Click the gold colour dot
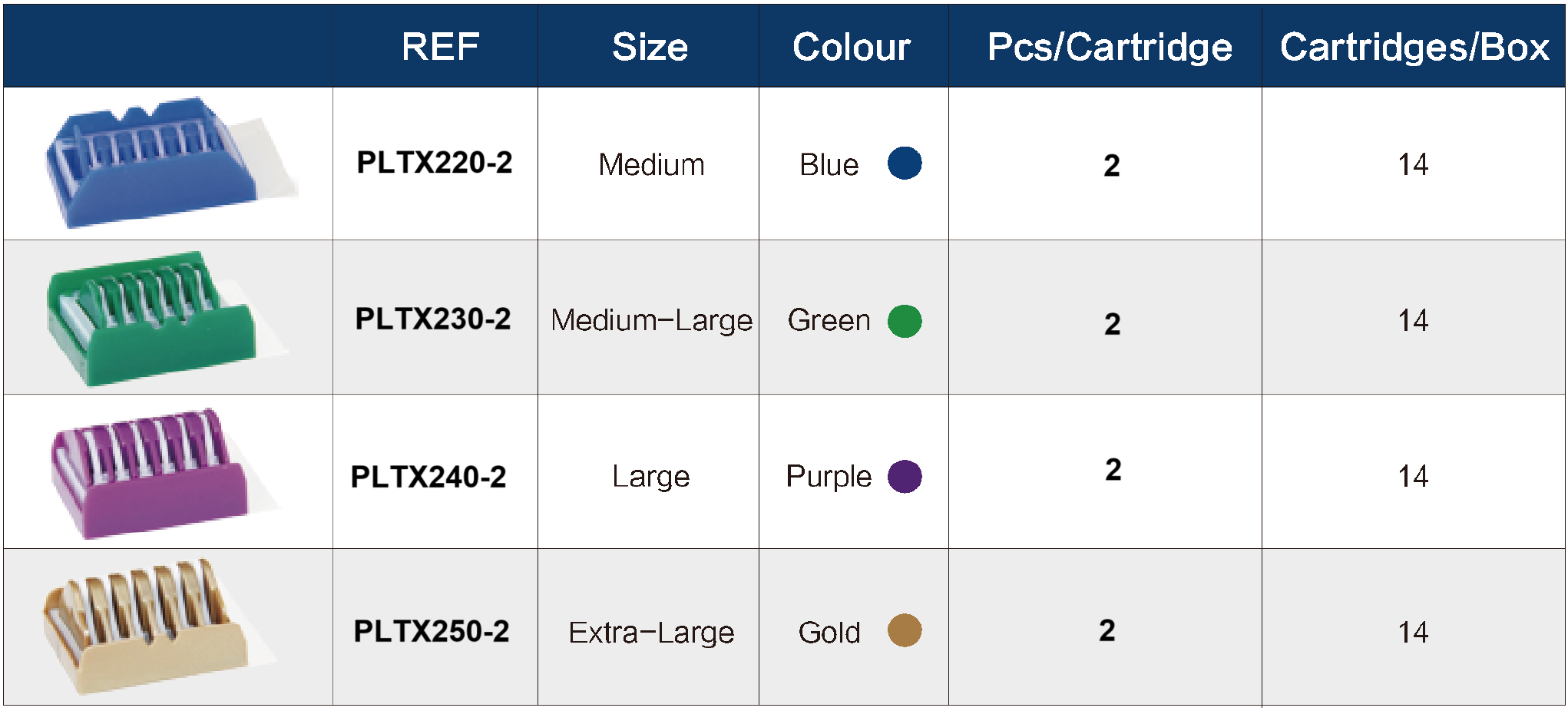The height and width of the screenshot is (714, 1568). click(x=904, y=630)
